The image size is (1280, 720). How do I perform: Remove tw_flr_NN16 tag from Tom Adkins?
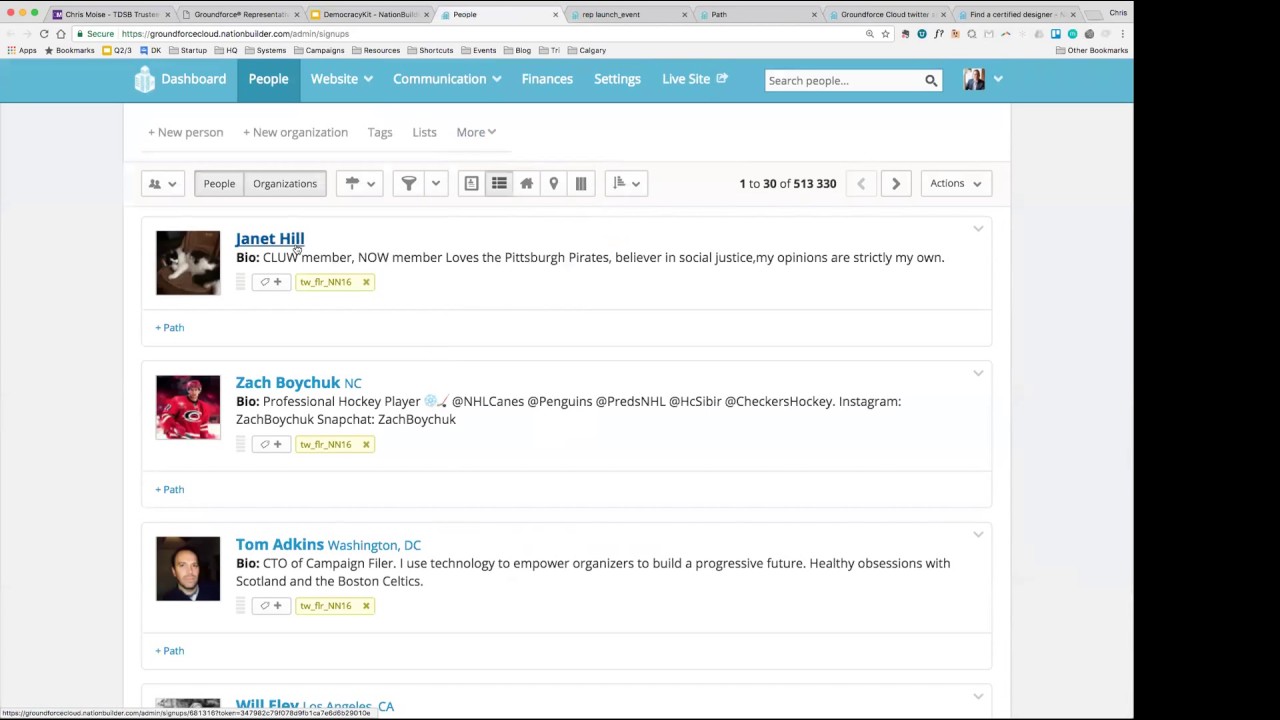coord(366,606)
